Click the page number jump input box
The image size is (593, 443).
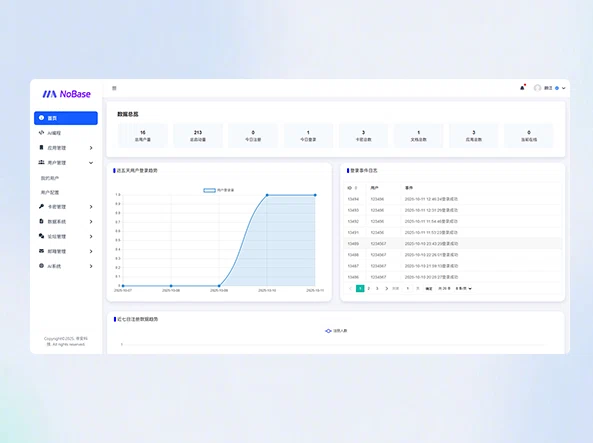408,289
